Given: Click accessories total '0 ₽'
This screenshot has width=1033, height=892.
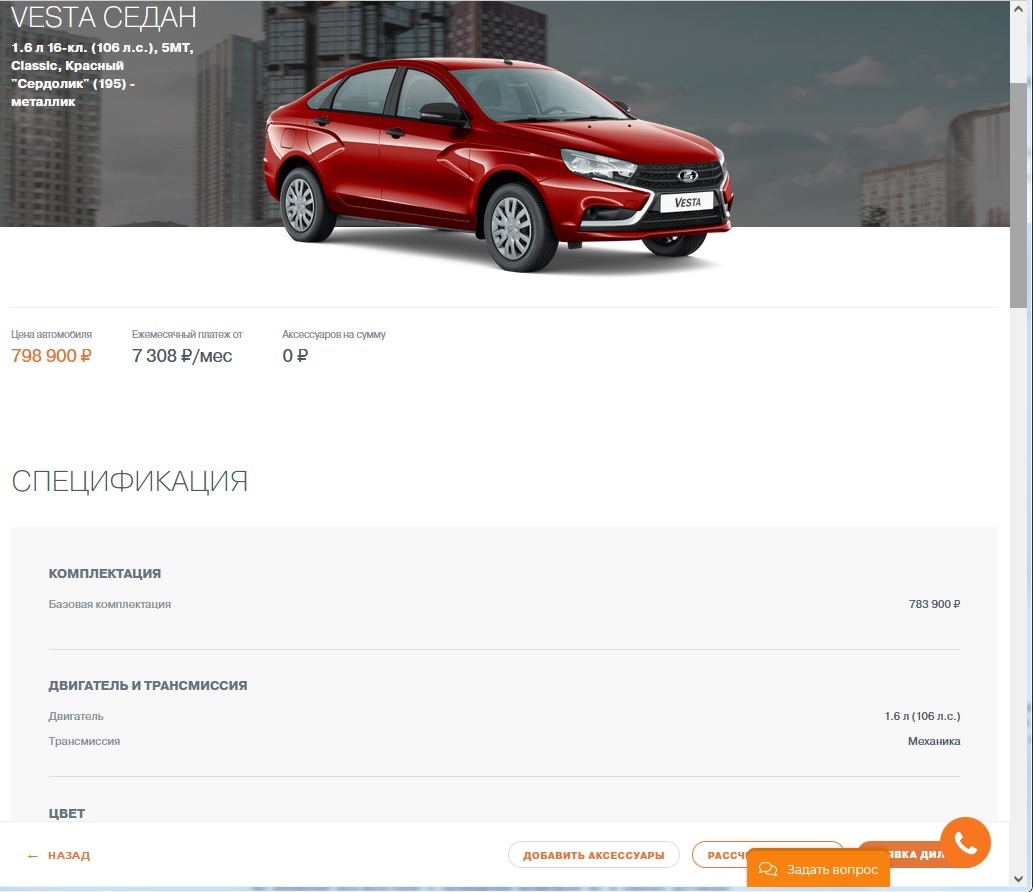Looking at the screenshot, I should (295, 356).
